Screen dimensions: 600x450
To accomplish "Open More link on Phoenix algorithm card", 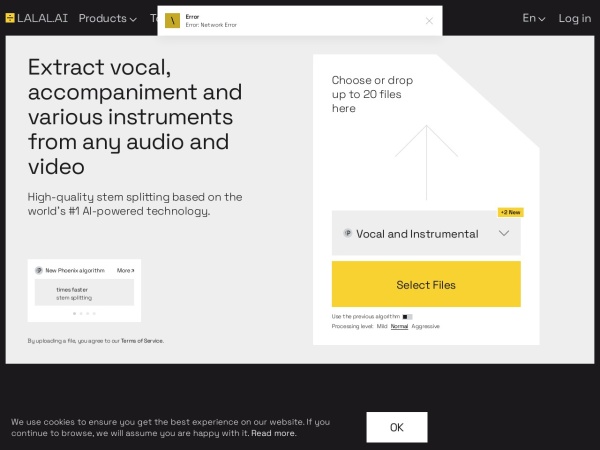I will (x=126, y=271).
